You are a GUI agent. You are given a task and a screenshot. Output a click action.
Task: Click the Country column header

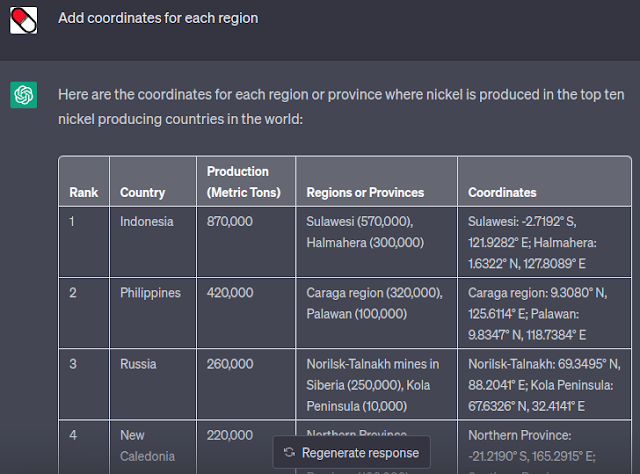(x=142, y=192)
